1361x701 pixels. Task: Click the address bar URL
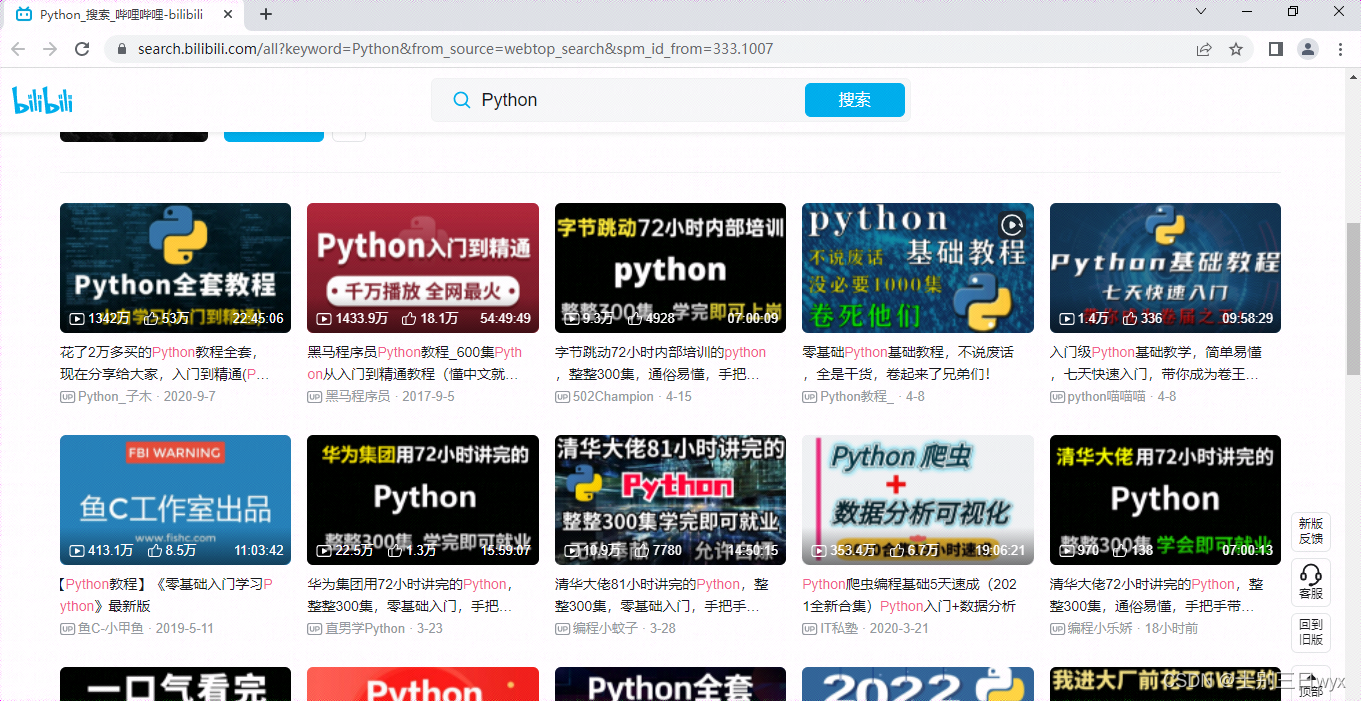pos(455,49)
